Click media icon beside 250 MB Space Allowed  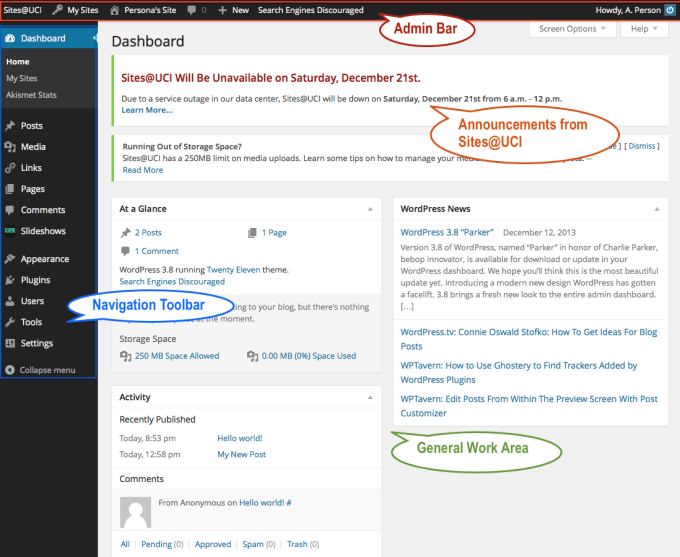point(125,356)
